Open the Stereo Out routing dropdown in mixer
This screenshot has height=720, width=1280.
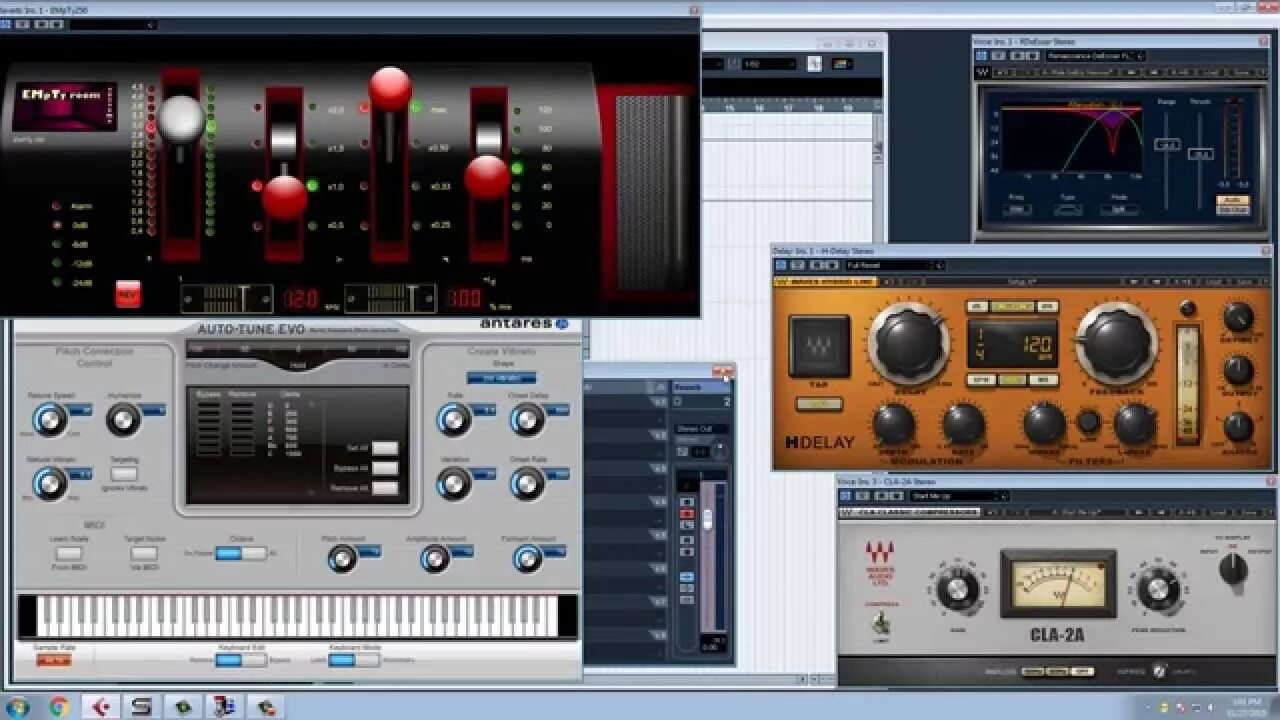(703, 429)
